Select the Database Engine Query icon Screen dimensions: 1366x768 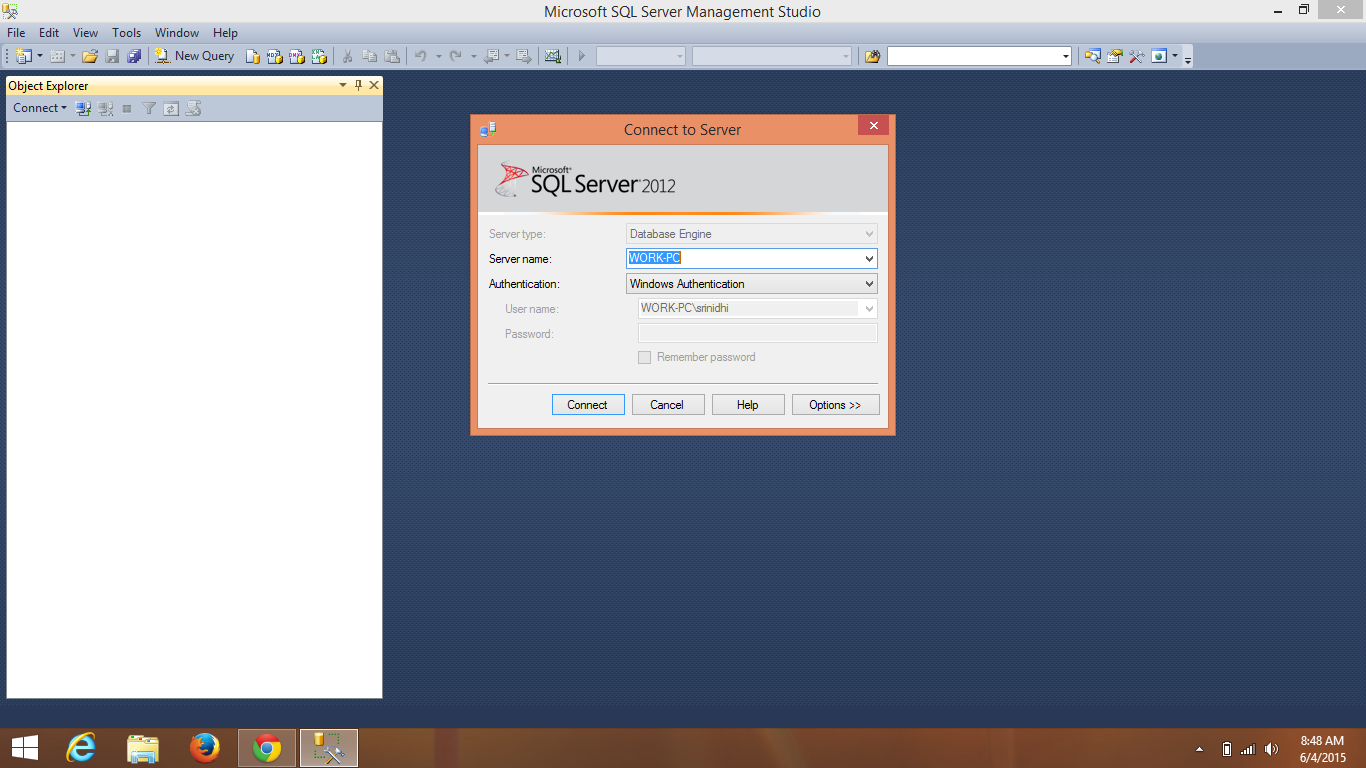(x=253, y=55)
